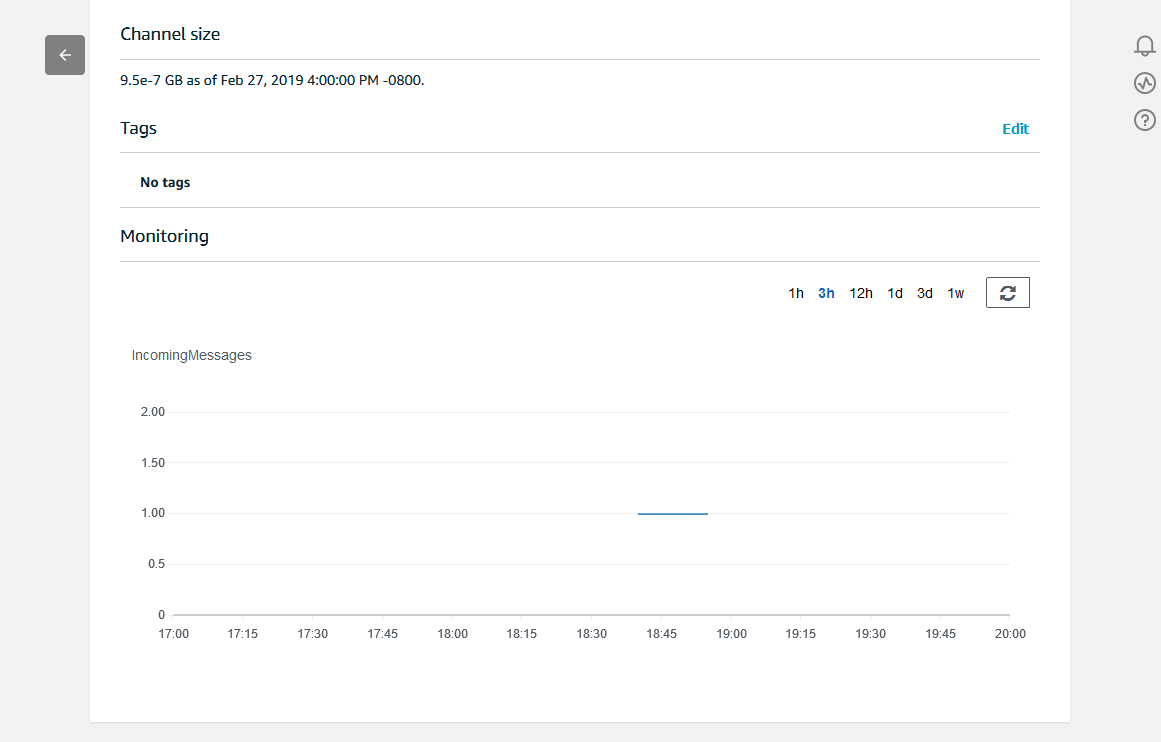Click the 'No tags' text
The width and height of the screenshot is (1161, 742).
click(165, 183)
